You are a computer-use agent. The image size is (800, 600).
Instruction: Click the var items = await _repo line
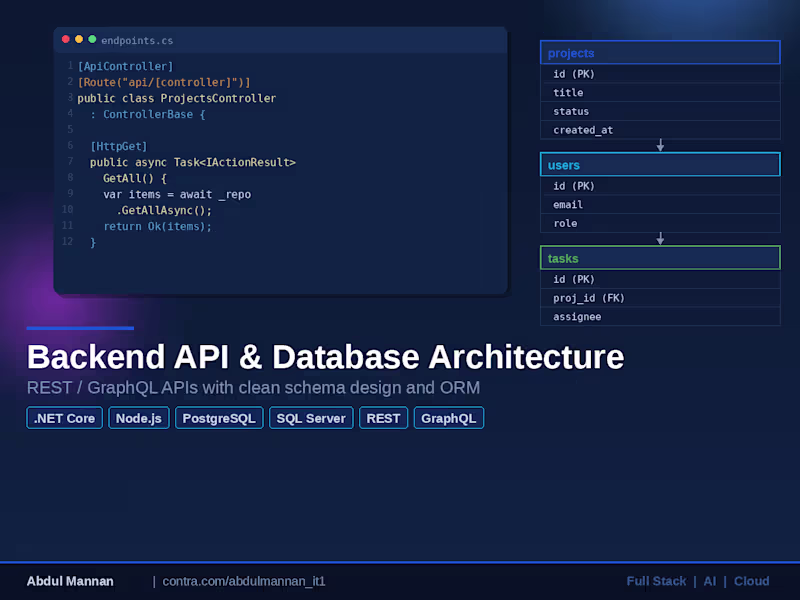(177, 194)
